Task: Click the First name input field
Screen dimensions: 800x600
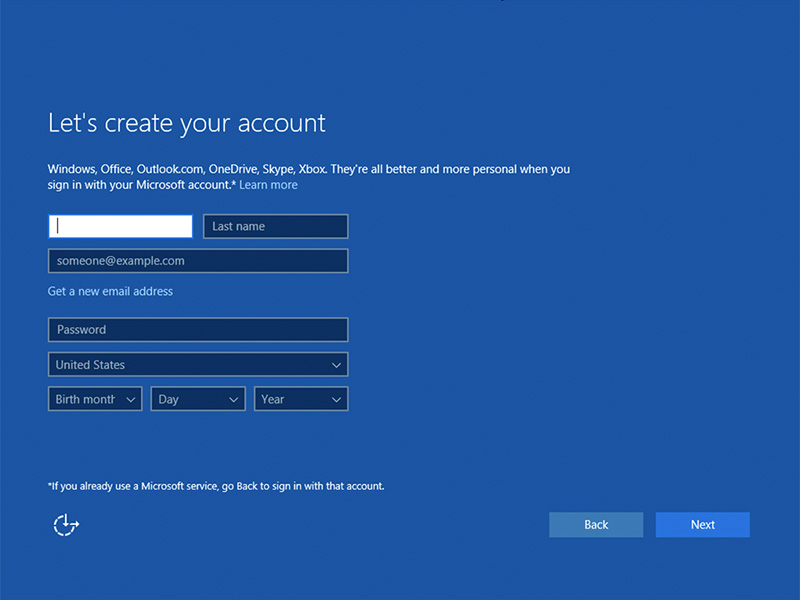Action: click(x=120, y=226)
